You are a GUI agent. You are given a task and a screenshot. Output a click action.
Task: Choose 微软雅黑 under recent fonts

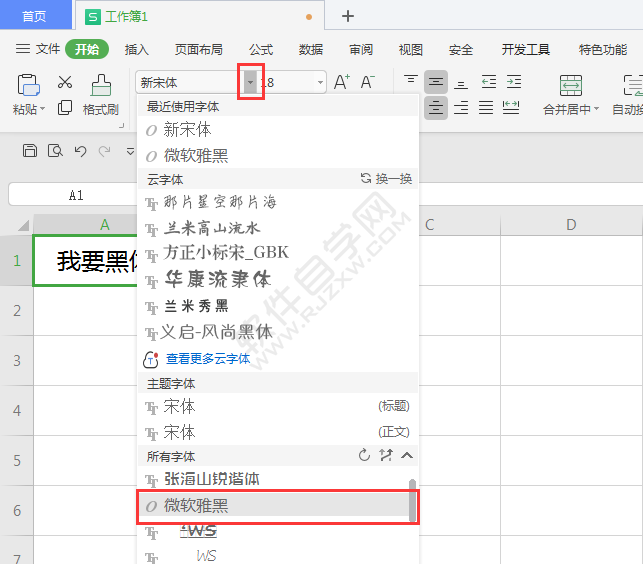tap(278, 155)
